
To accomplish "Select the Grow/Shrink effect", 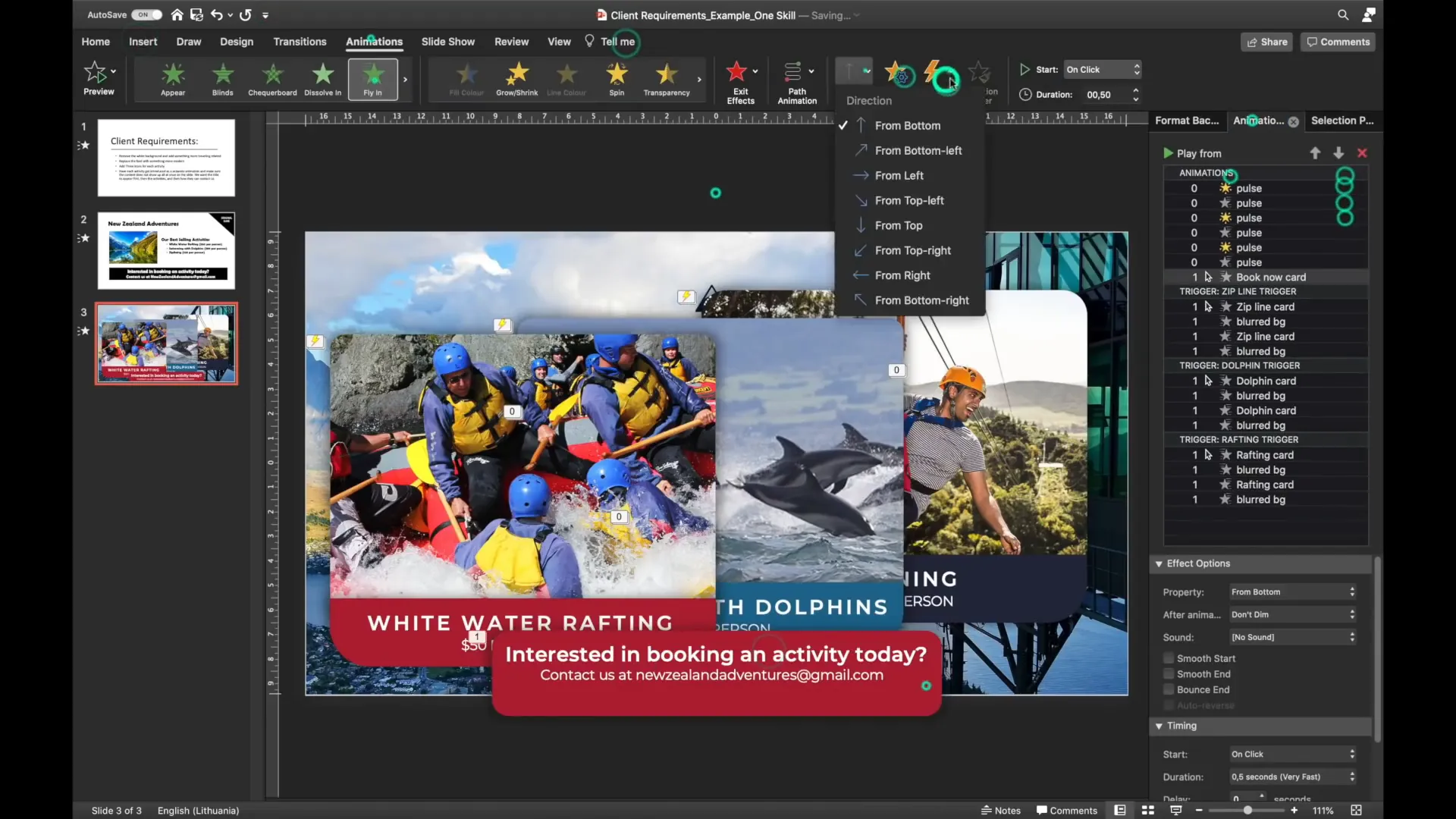I will point(516,79).
